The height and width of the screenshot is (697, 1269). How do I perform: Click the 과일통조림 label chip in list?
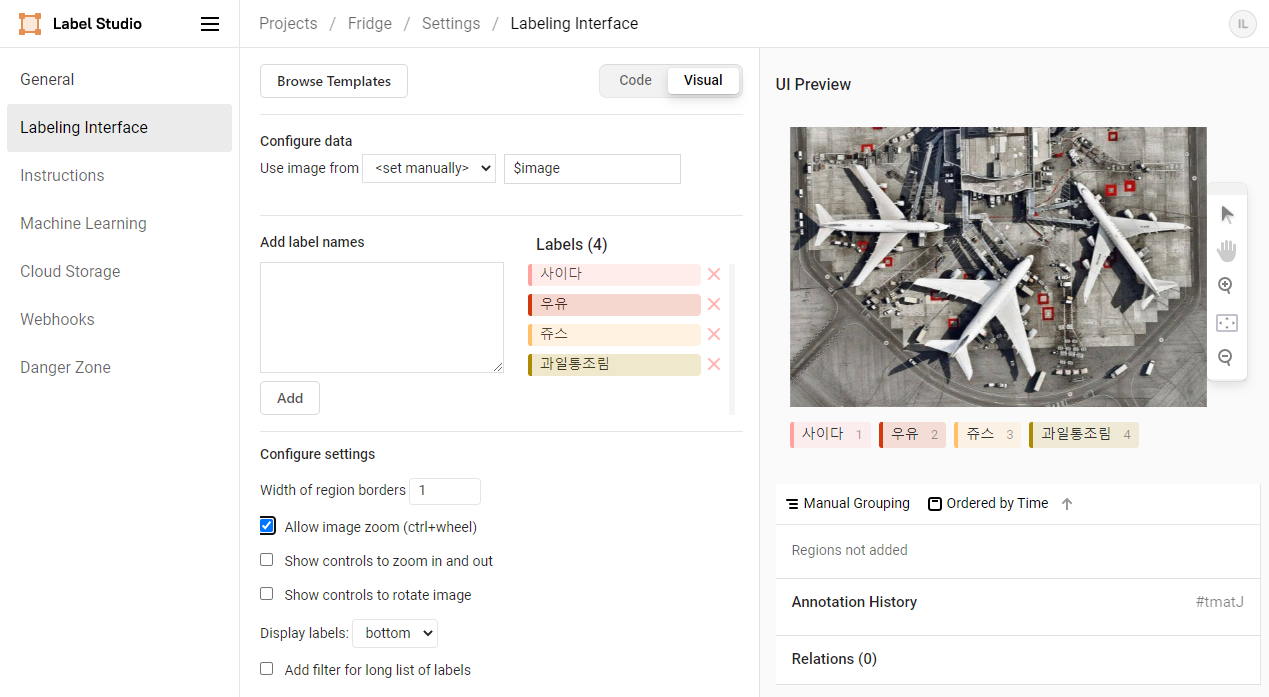click(614, 364)
